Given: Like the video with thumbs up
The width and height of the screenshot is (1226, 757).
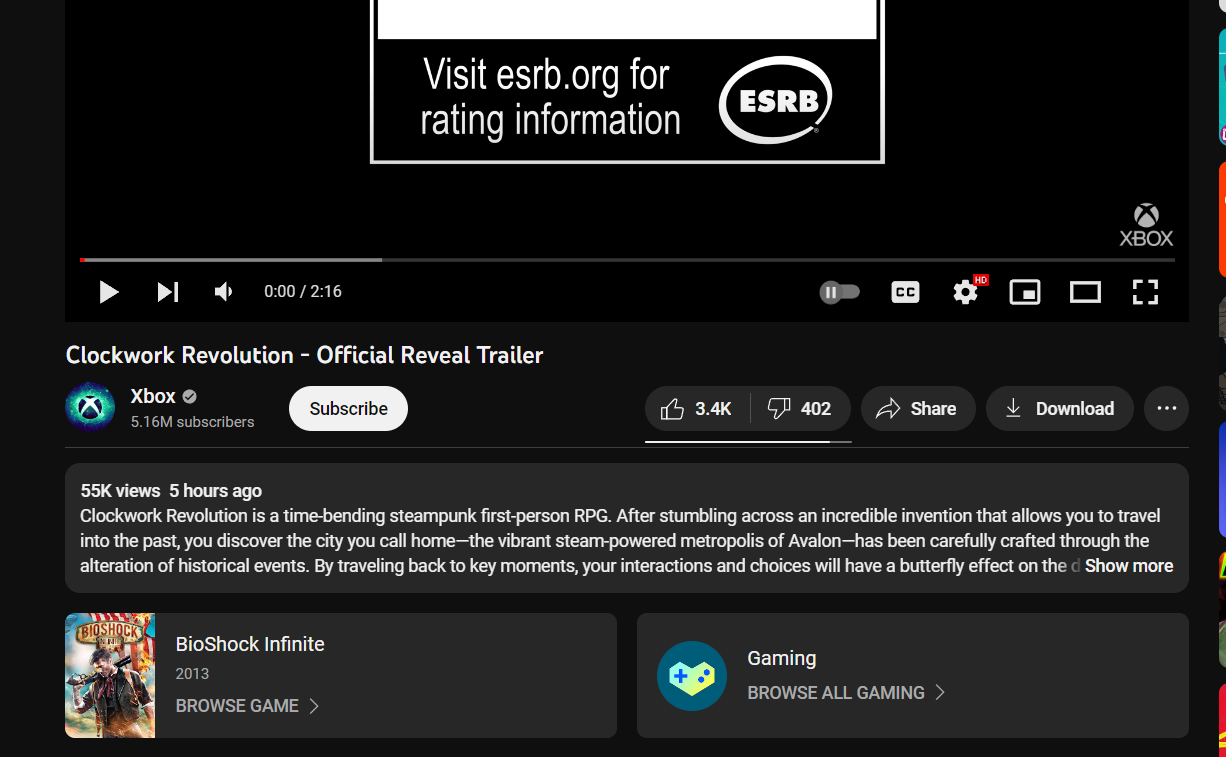Looking at the screenshot, I should tap(697, 409).
